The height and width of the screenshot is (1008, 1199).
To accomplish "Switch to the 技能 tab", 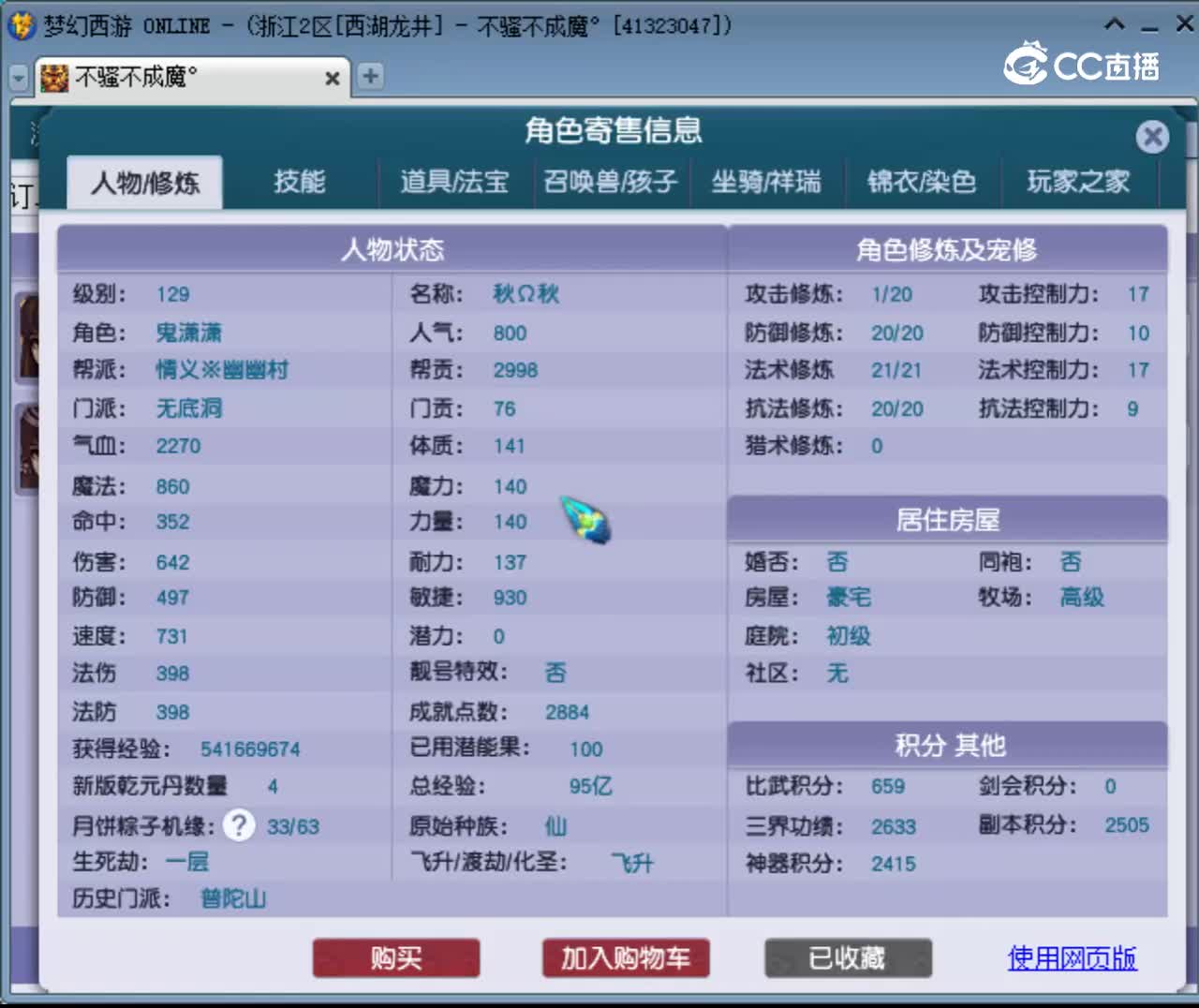I will click(300, 182).
